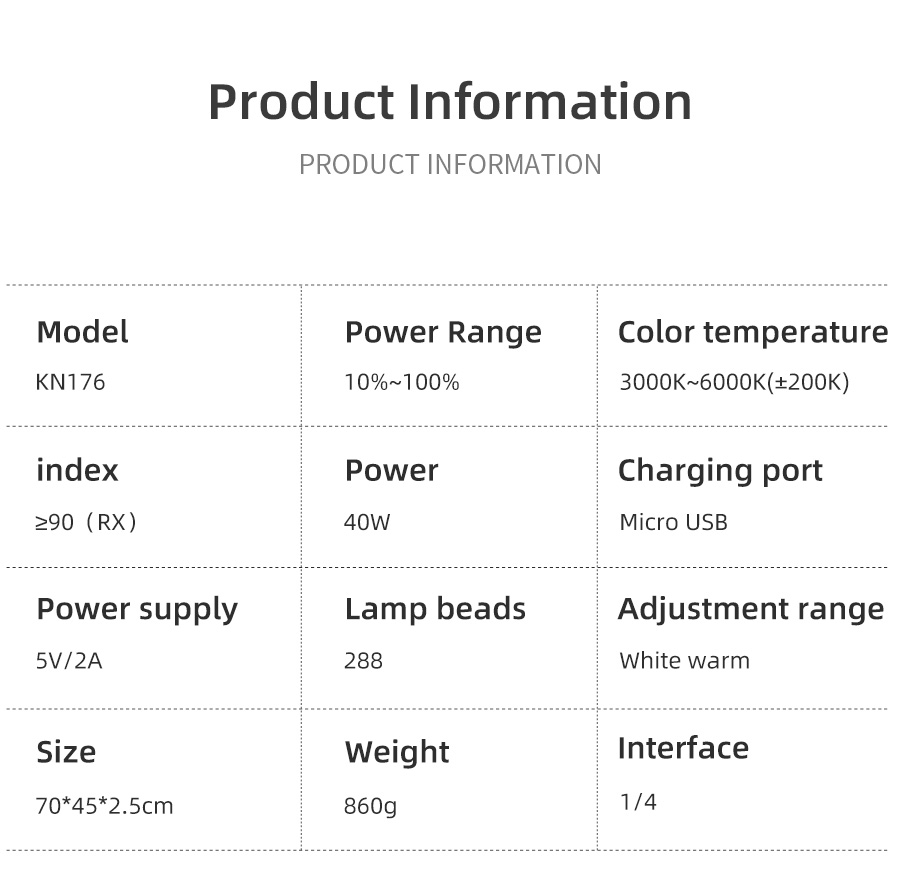Select the "Power supply" heading
Viewport: 900px width, 893px height.
click(x=137, y=609)
